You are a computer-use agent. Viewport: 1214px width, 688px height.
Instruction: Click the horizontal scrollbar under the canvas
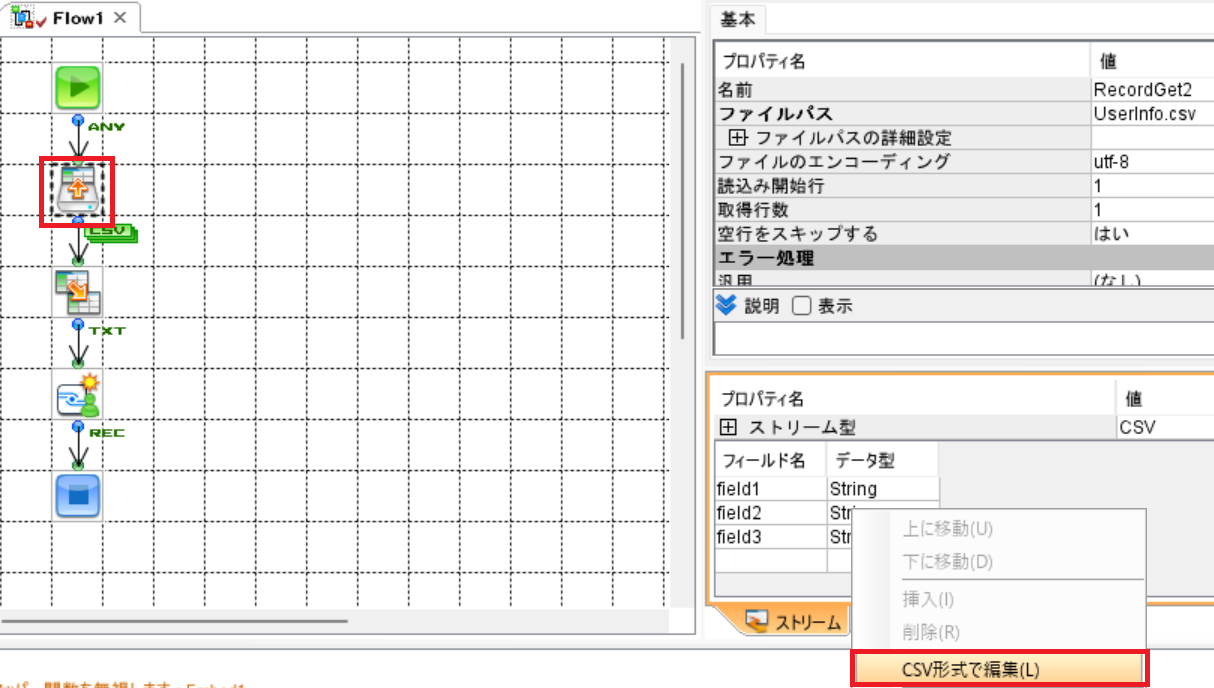tap(175, 621)
